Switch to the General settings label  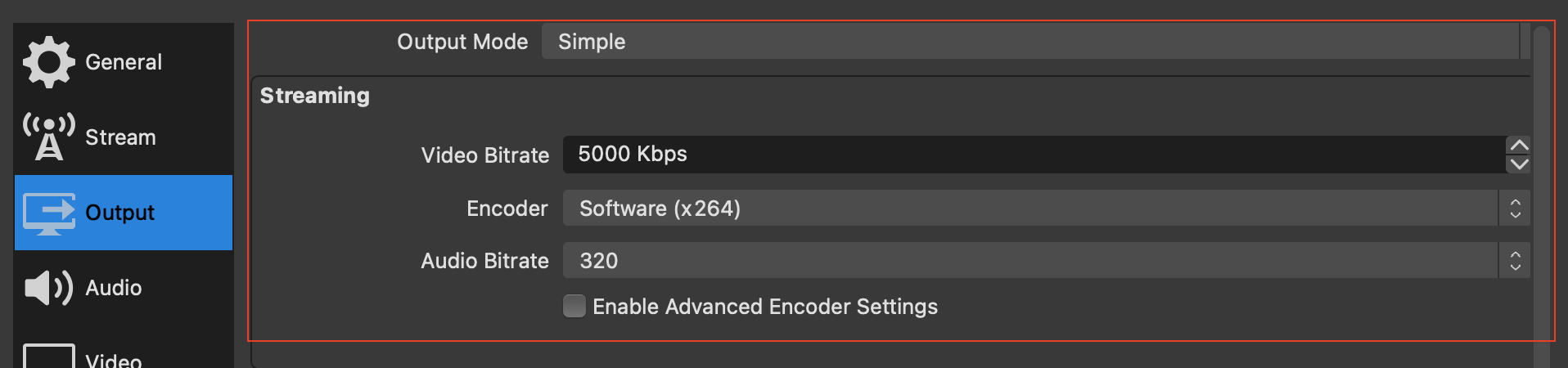tap(124, 62)
